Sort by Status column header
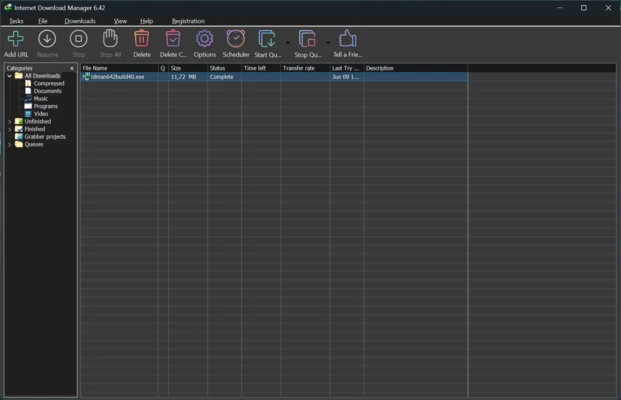This screenshot has width=621, height=400. (224, 68)
